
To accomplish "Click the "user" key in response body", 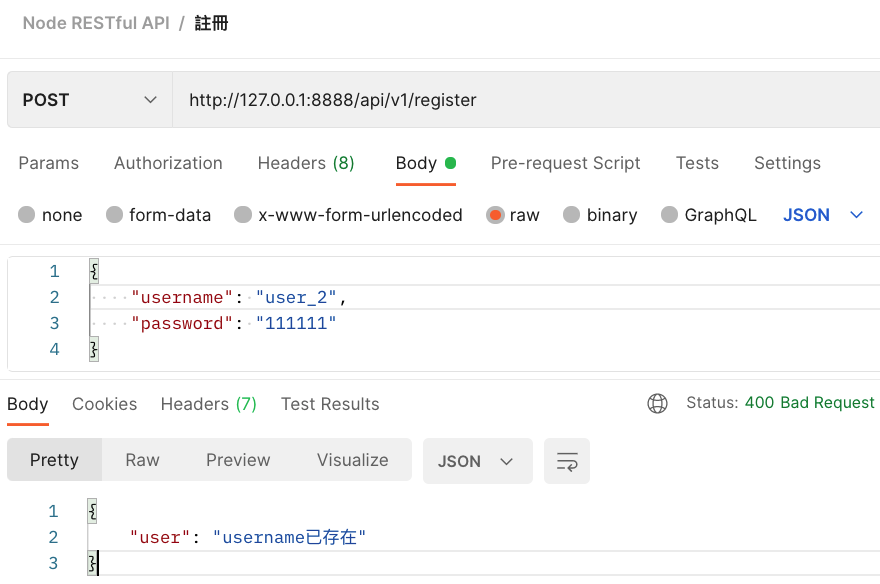I will tap(161, 537).
